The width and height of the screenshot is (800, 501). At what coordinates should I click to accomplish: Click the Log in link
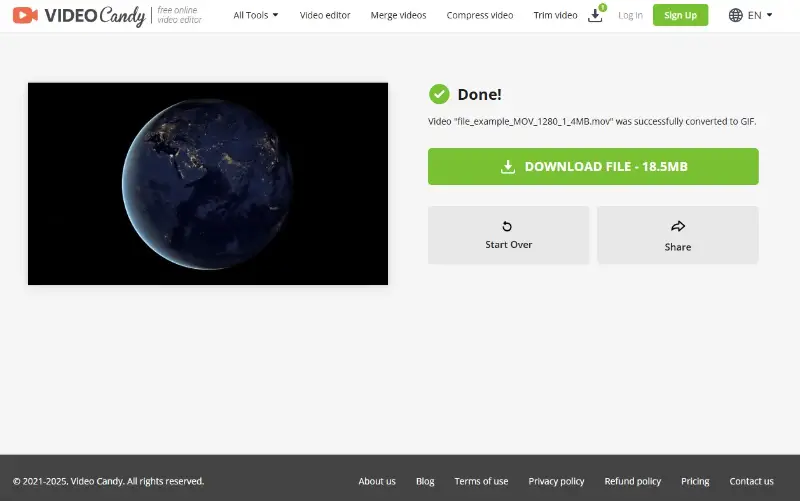tap(630, 15)
